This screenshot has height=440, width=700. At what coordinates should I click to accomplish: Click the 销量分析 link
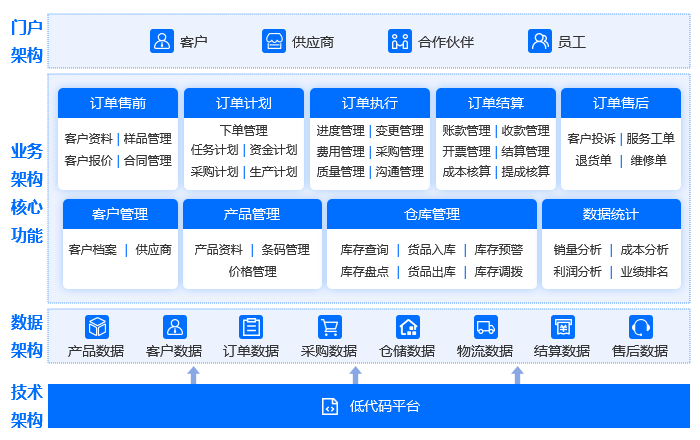(577, 249)
